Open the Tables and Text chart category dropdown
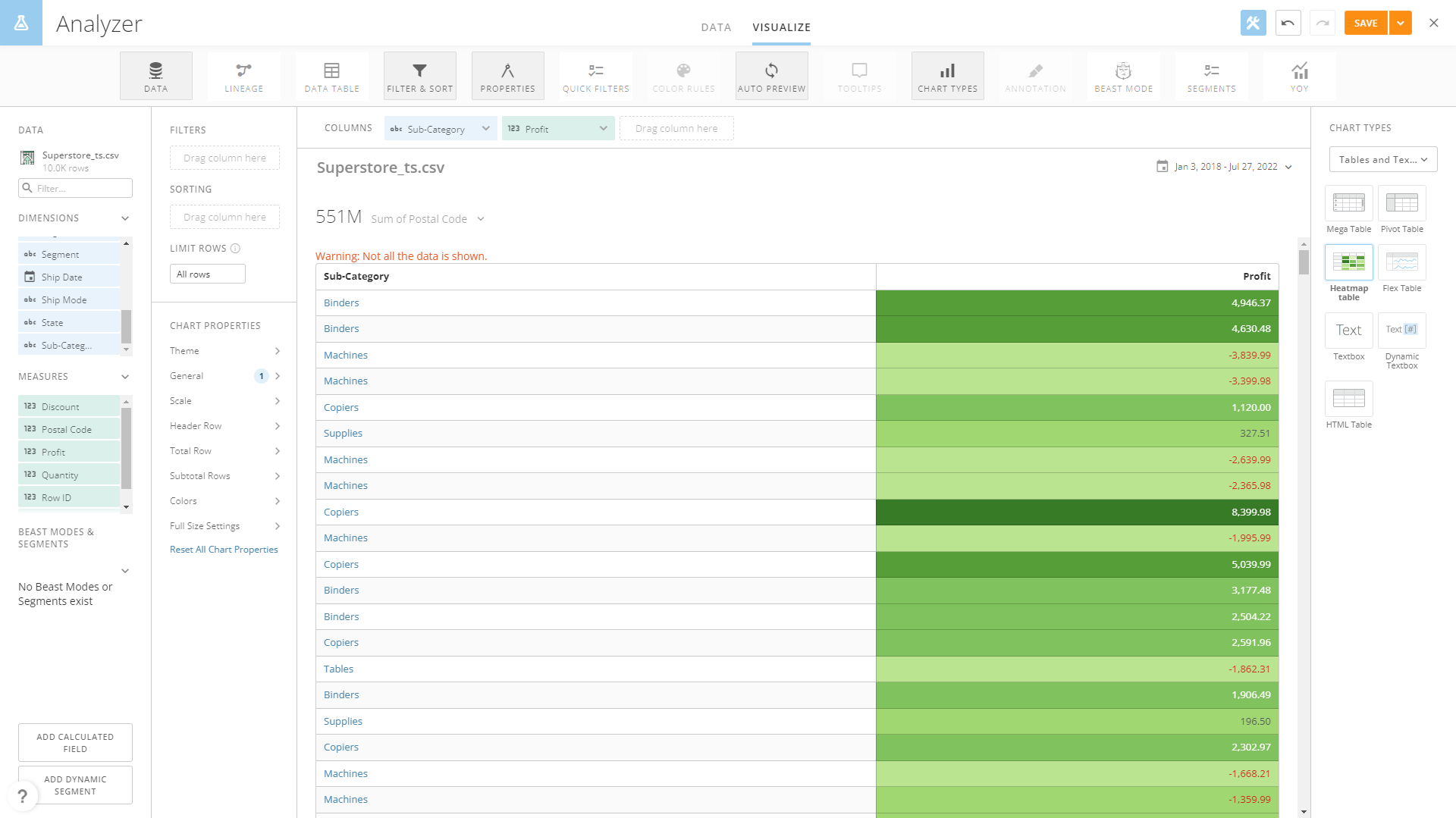The width and height of the screenshot is (1456, 818). [x=1382, y=159]
